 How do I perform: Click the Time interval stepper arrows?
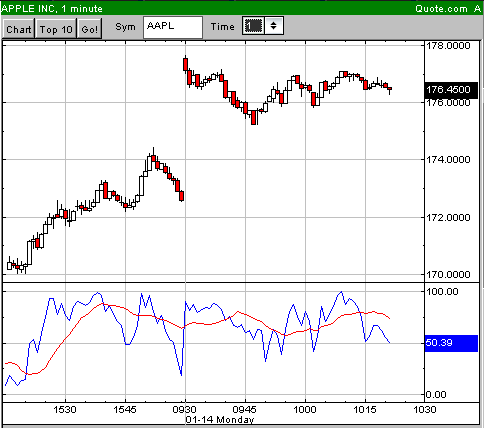click(274, 26)
